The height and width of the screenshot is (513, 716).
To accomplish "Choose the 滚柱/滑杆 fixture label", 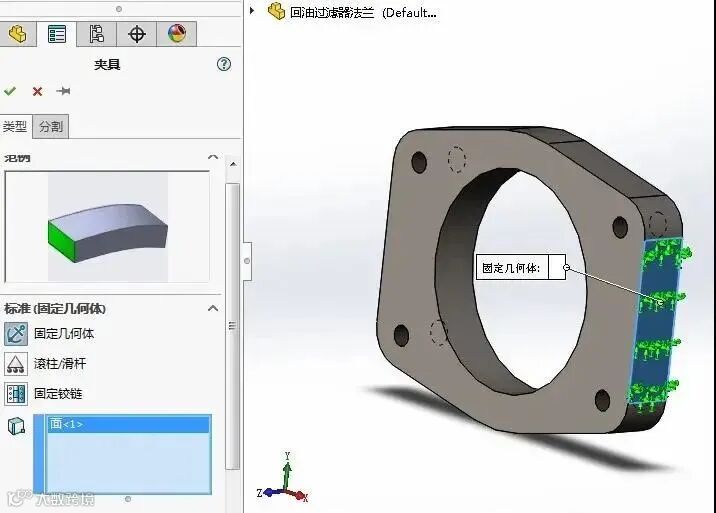I will (x=60, y=364).
